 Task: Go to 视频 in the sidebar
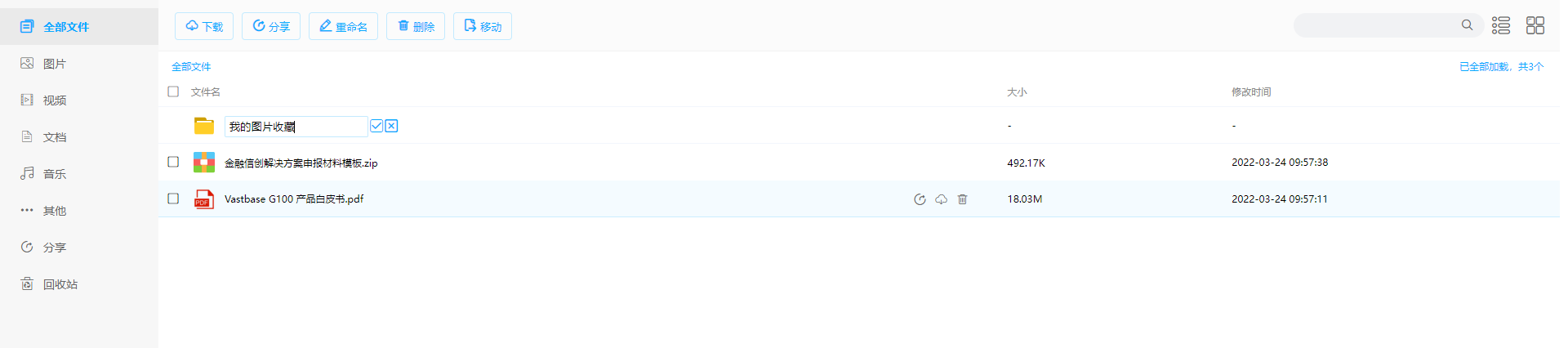[54, 100]
